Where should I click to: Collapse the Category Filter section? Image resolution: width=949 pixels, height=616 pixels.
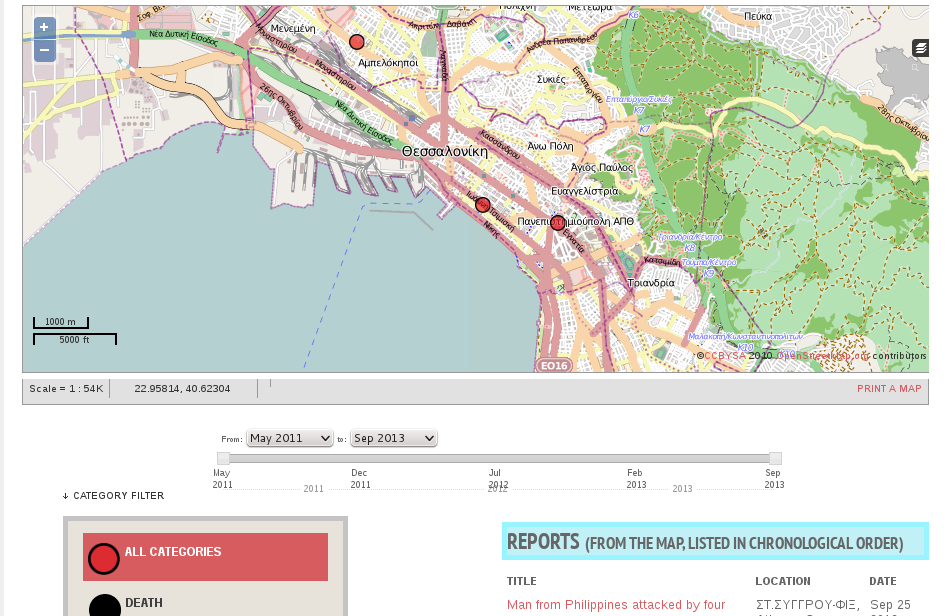point(113,496)
